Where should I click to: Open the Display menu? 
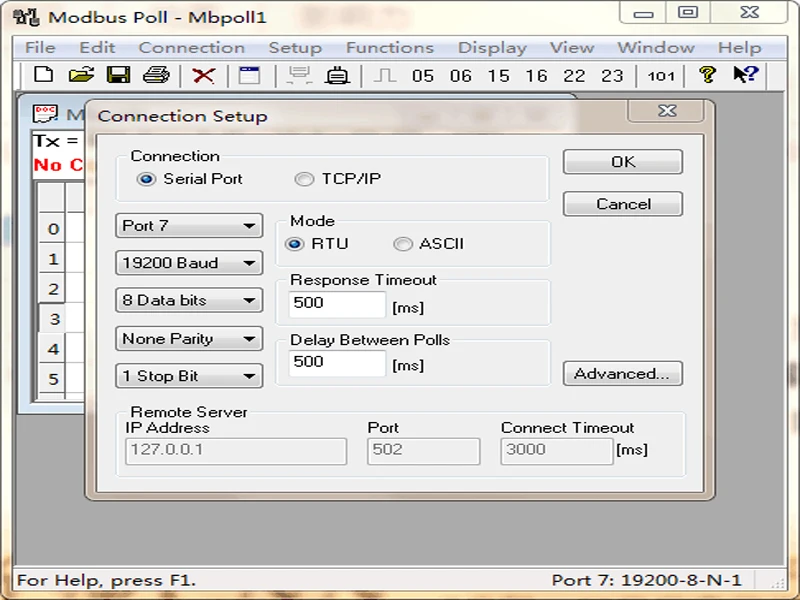(x=492, y=47)
